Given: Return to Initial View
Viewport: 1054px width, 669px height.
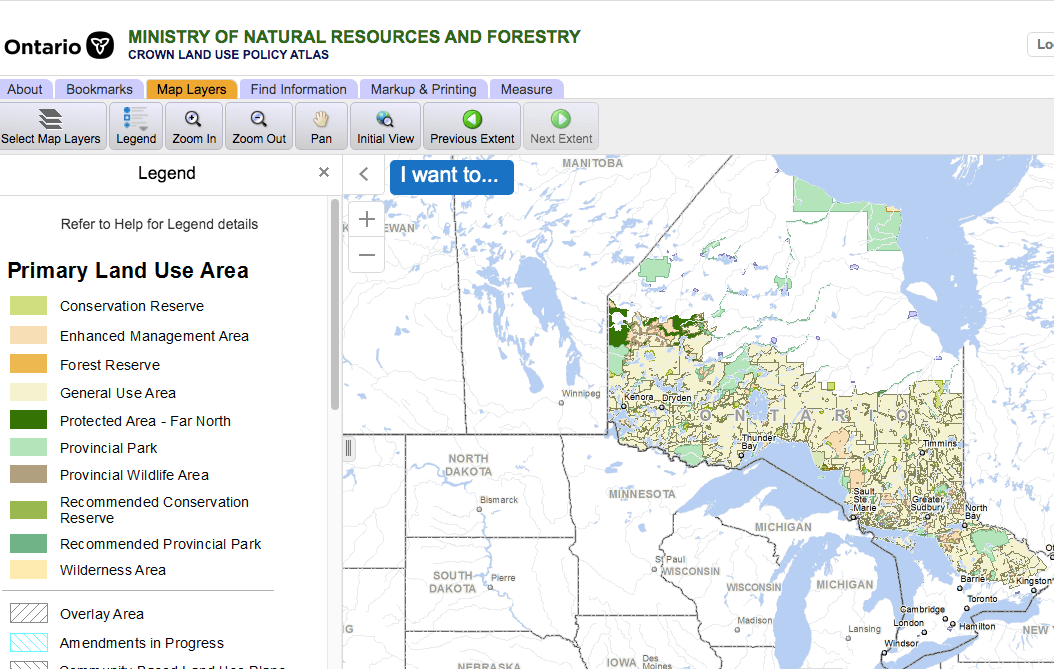Looking at the screenshot, I should click(385, 126).
